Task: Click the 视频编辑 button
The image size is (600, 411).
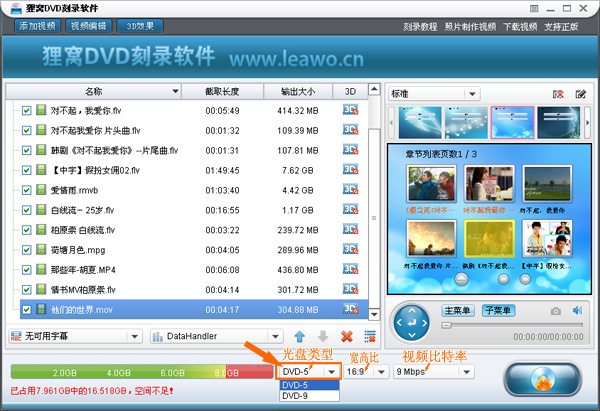Action: [89, 26]
